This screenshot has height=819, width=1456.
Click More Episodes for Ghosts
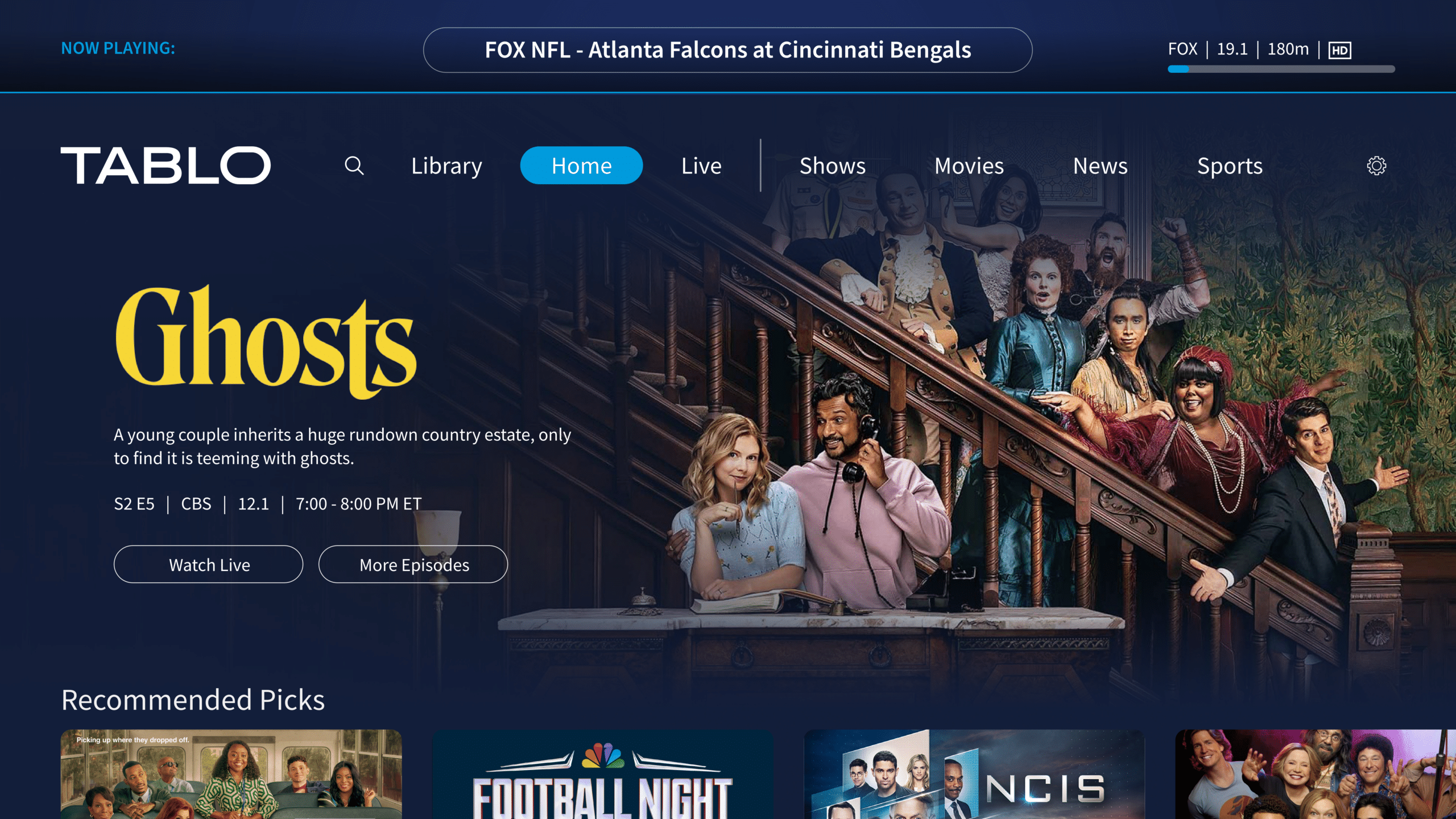[x=414, y=564]
